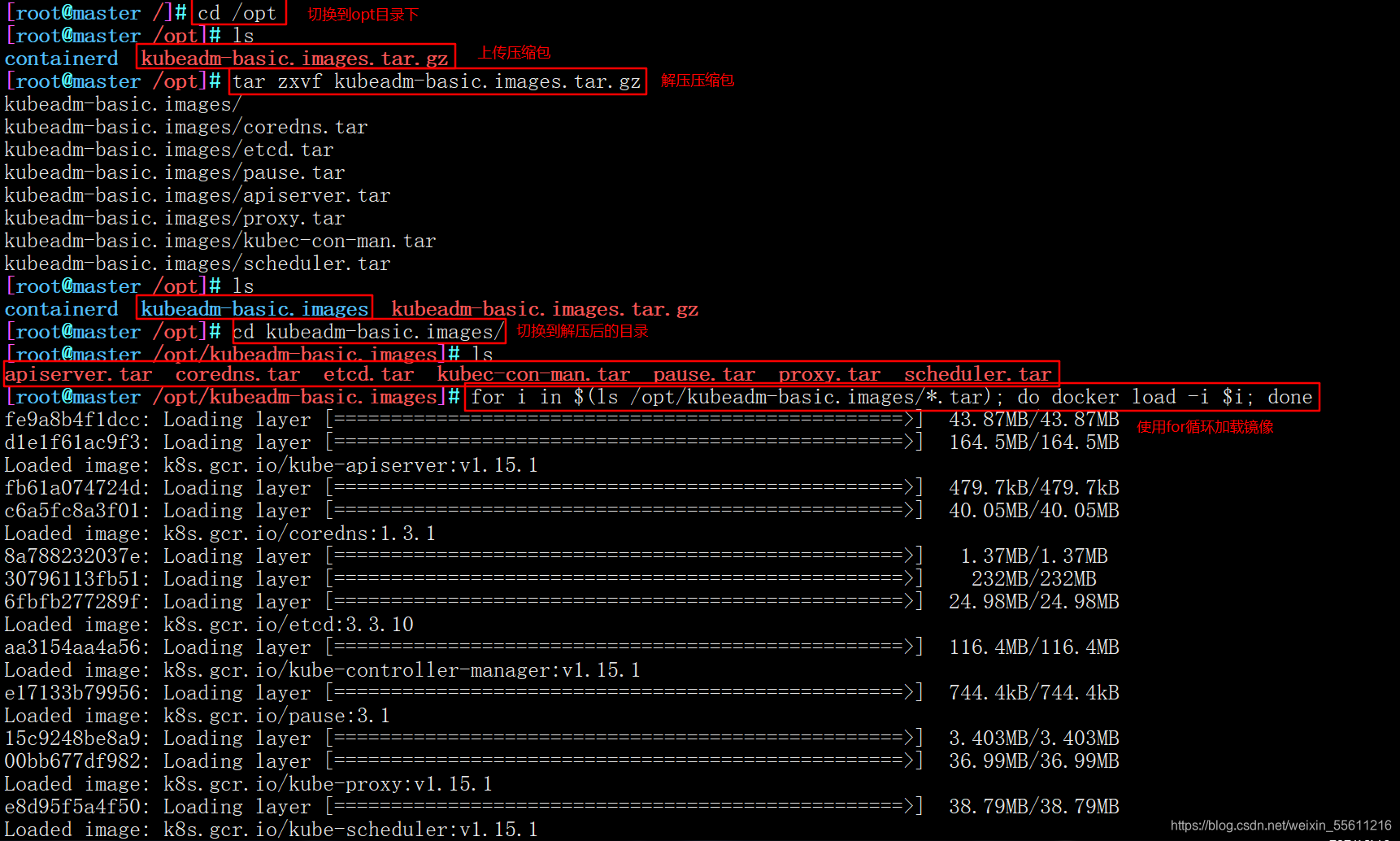Click 'kubeadm-basic.images/pause.tar' extracted line
Viewport: 1400px width, 841px height.
pos(175,172)
